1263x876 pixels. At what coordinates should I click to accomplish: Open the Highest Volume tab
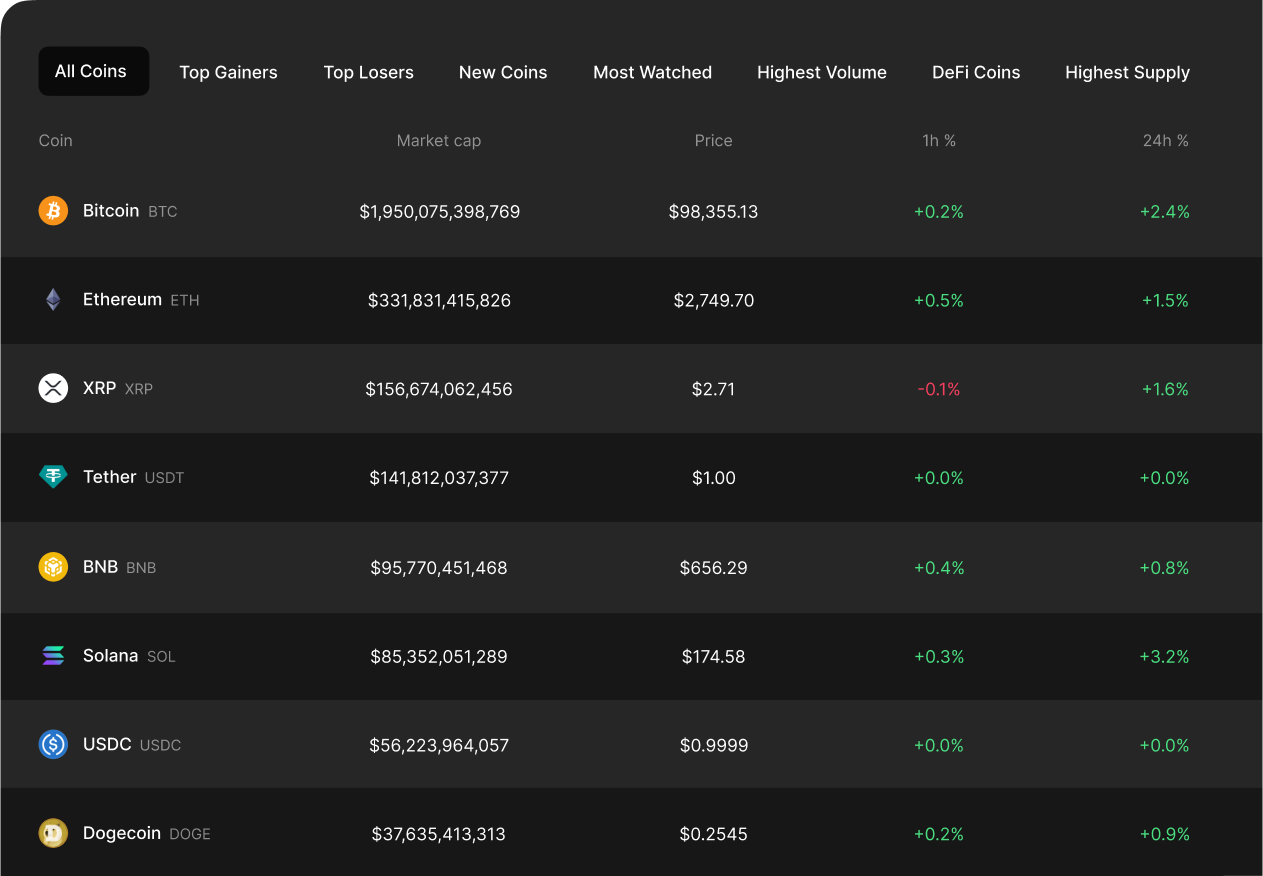[x=822, y=72]
